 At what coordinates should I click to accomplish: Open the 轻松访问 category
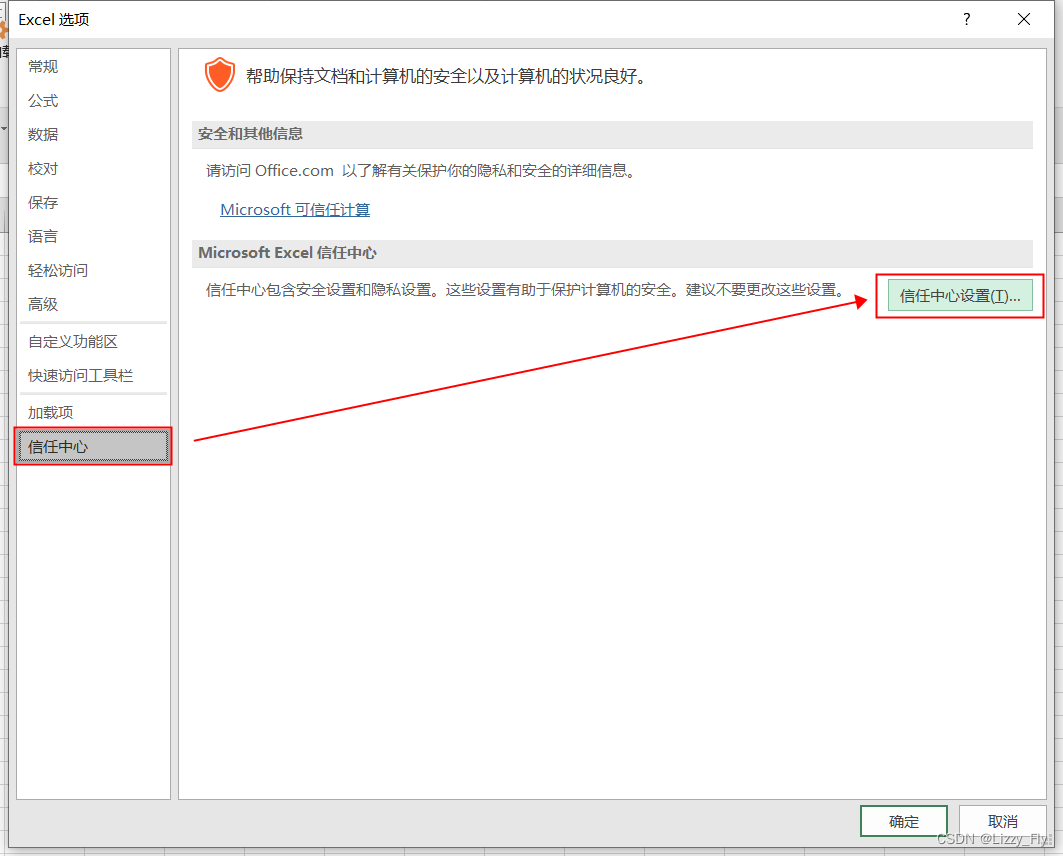coord(93,270)
